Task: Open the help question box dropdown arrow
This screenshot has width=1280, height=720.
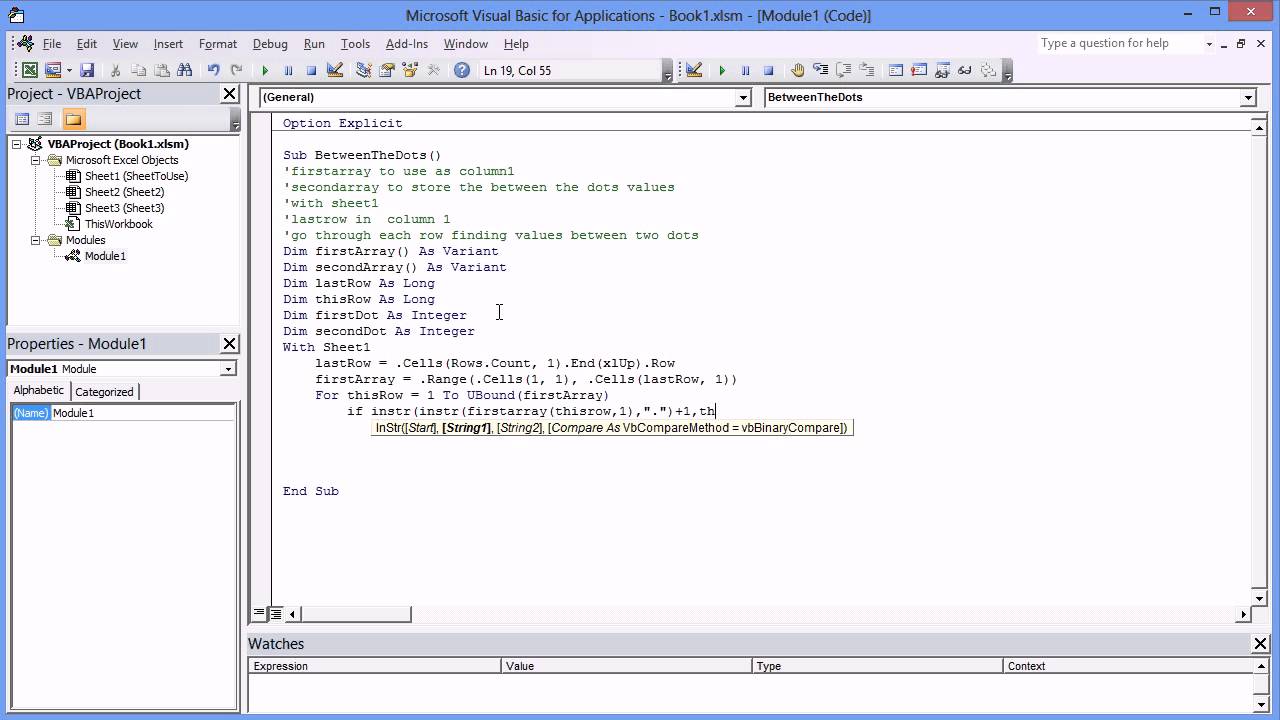Action: pos(1209,44)
